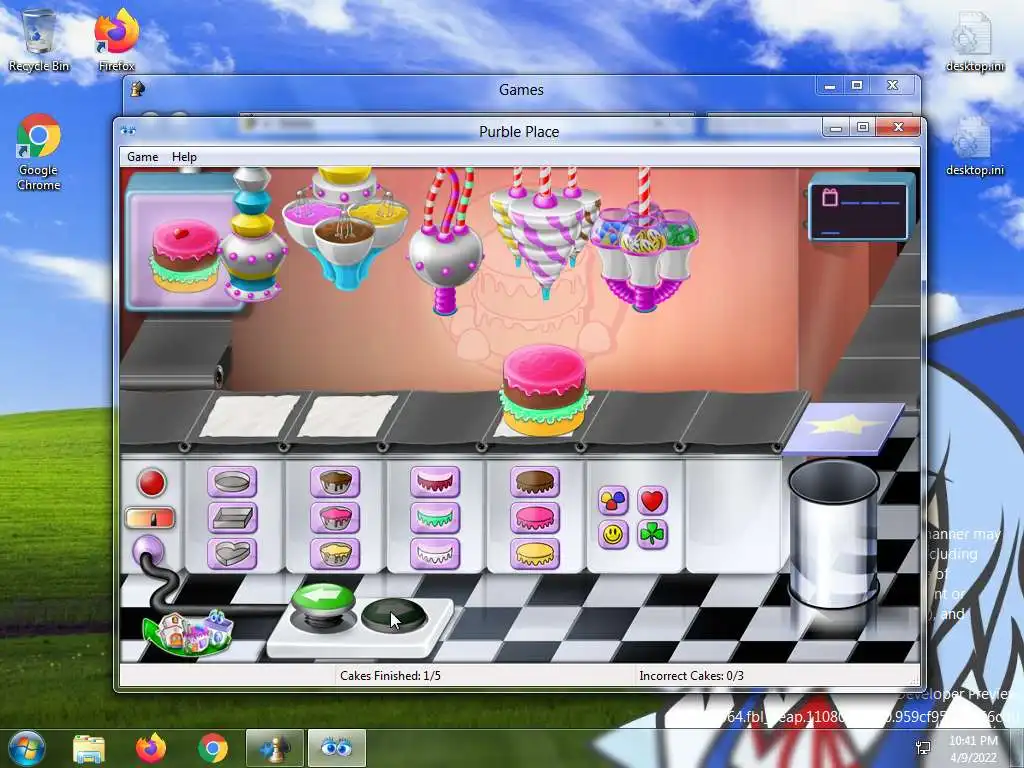The height and width of the screenshot is (768, 1024).
Task: Open the Firefox desktop shortcut
Action: pos(116,40)
